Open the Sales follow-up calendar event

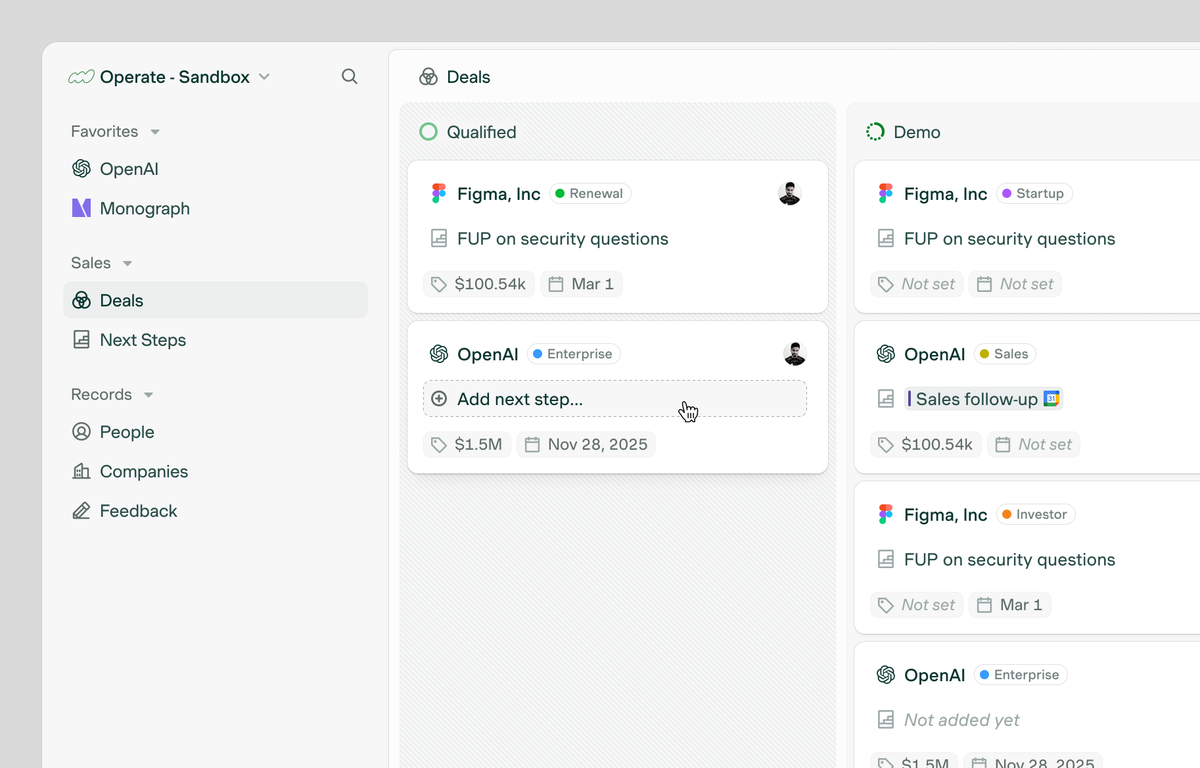tap(983, 399)
